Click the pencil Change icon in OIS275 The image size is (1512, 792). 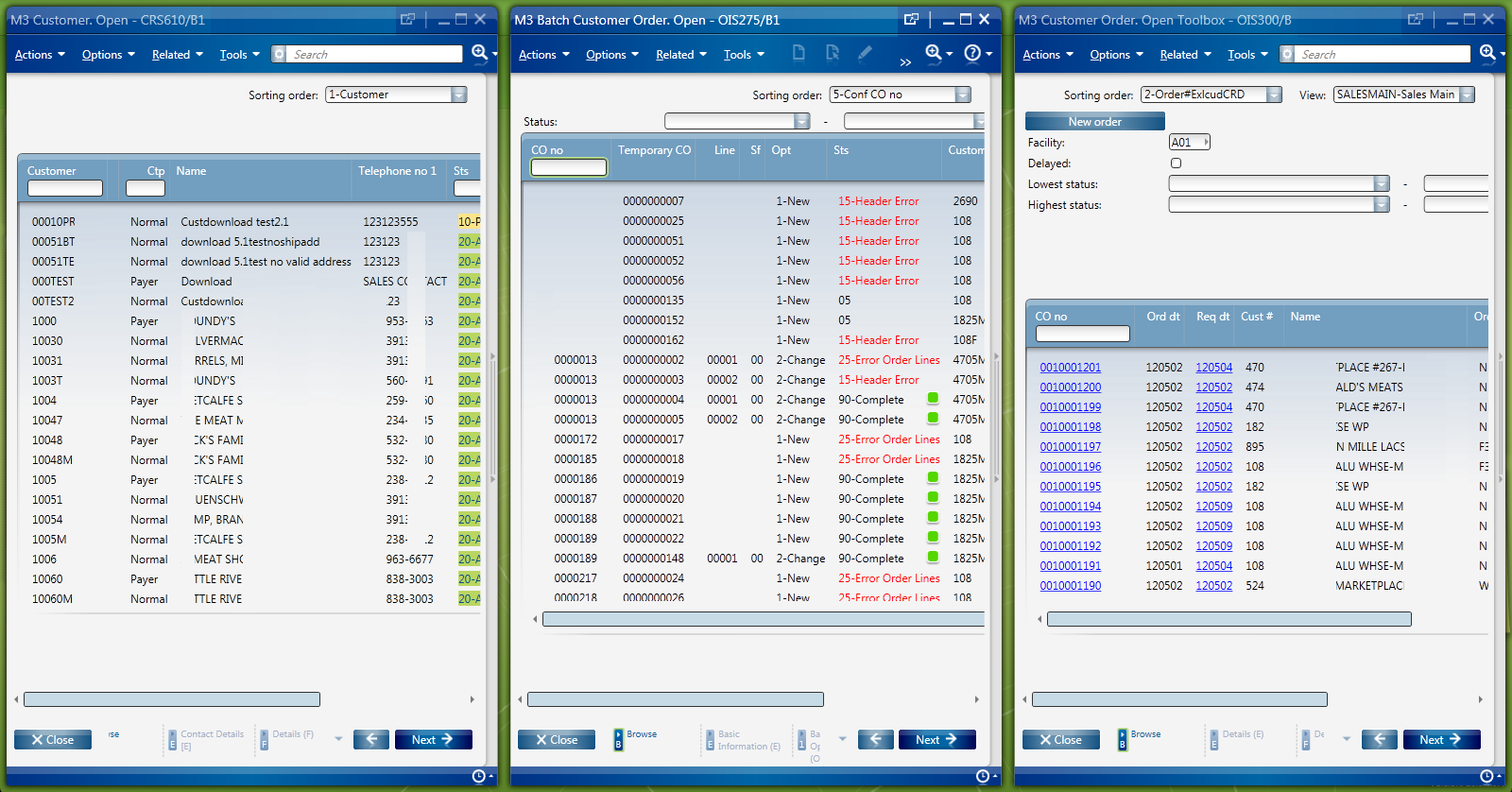coord(865,53)
